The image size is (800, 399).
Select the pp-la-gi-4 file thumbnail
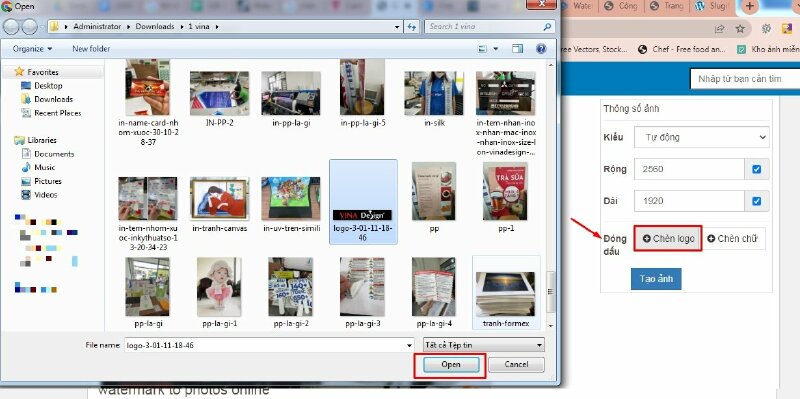tap(434, 287)
